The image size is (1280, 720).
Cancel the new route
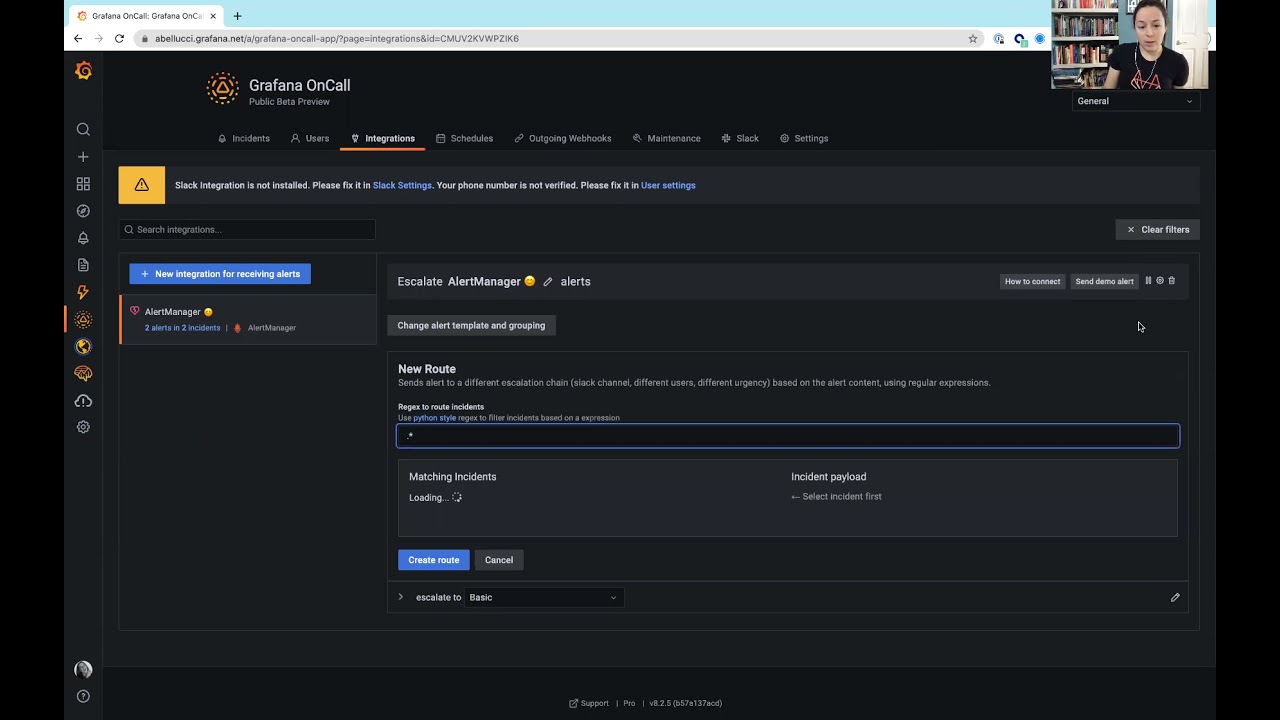(499, 560)
